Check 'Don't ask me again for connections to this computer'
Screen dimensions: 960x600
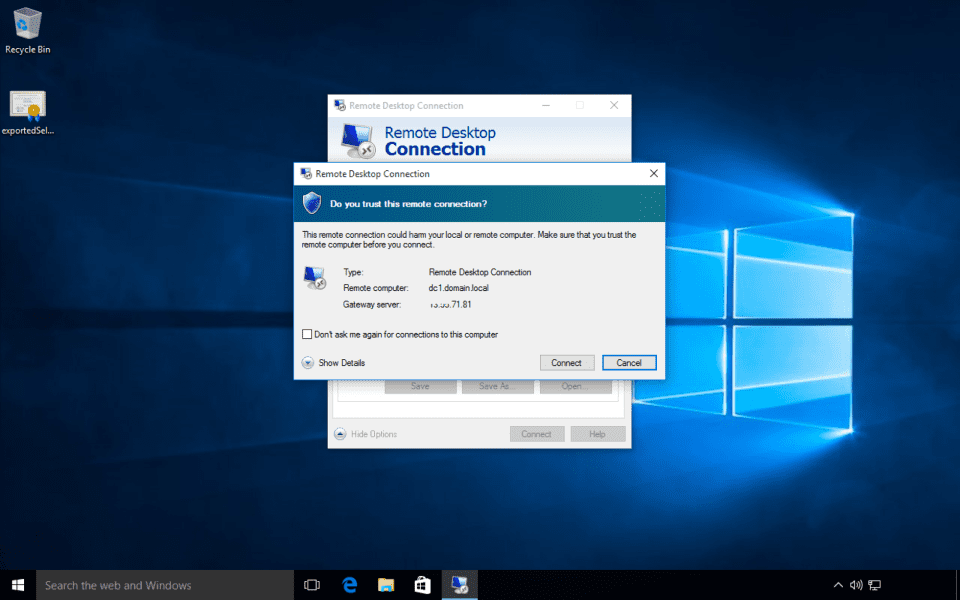click(x=307, y=333)
